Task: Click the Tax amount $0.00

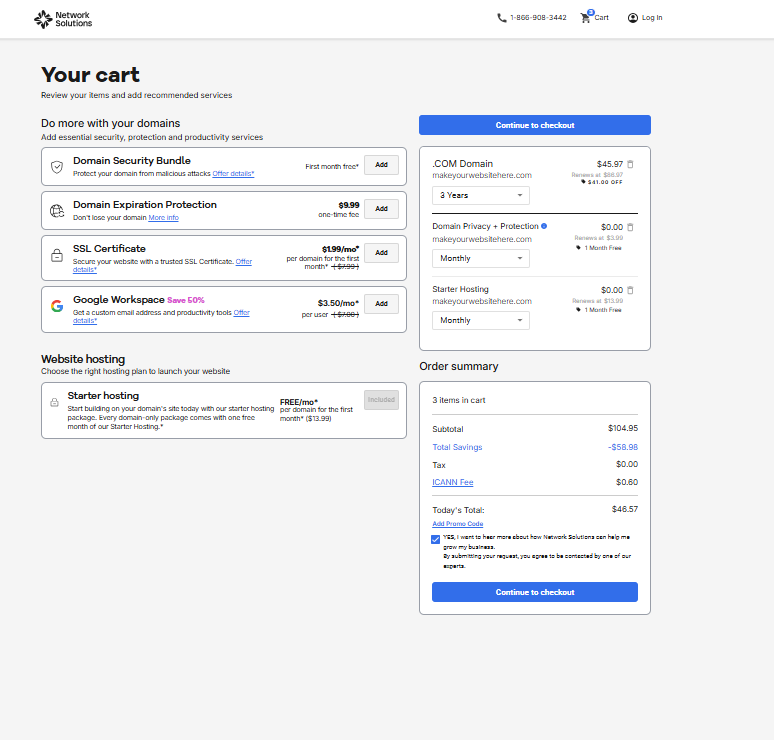Action: [627, 464]
